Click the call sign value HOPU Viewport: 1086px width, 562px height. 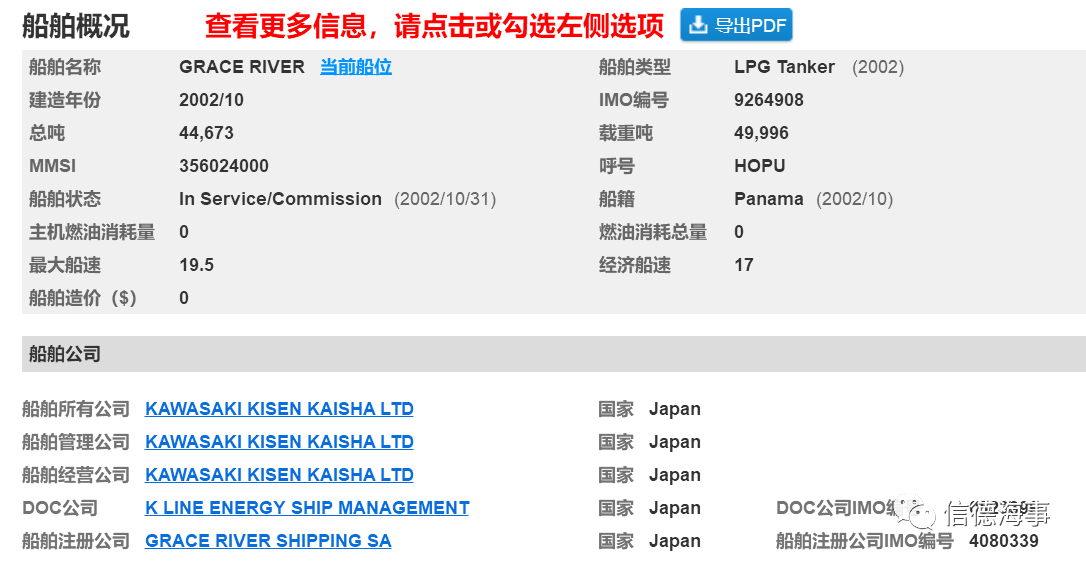coord(760,166)
